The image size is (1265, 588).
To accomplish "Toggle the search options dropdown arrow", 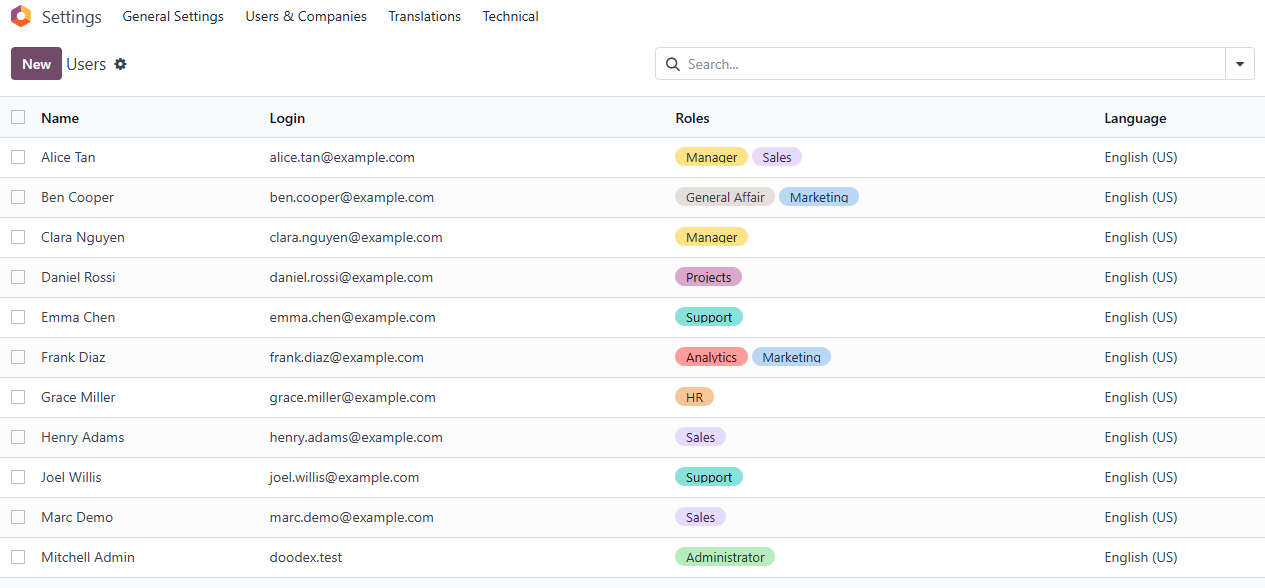I will [x=1240, y=64].
